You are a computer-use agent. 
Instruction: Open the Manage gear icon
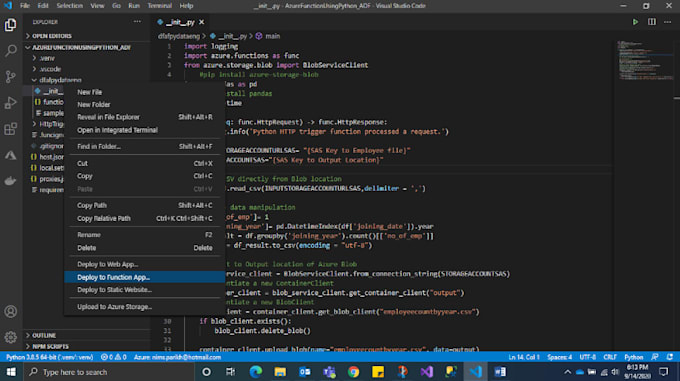coord(10,336)
